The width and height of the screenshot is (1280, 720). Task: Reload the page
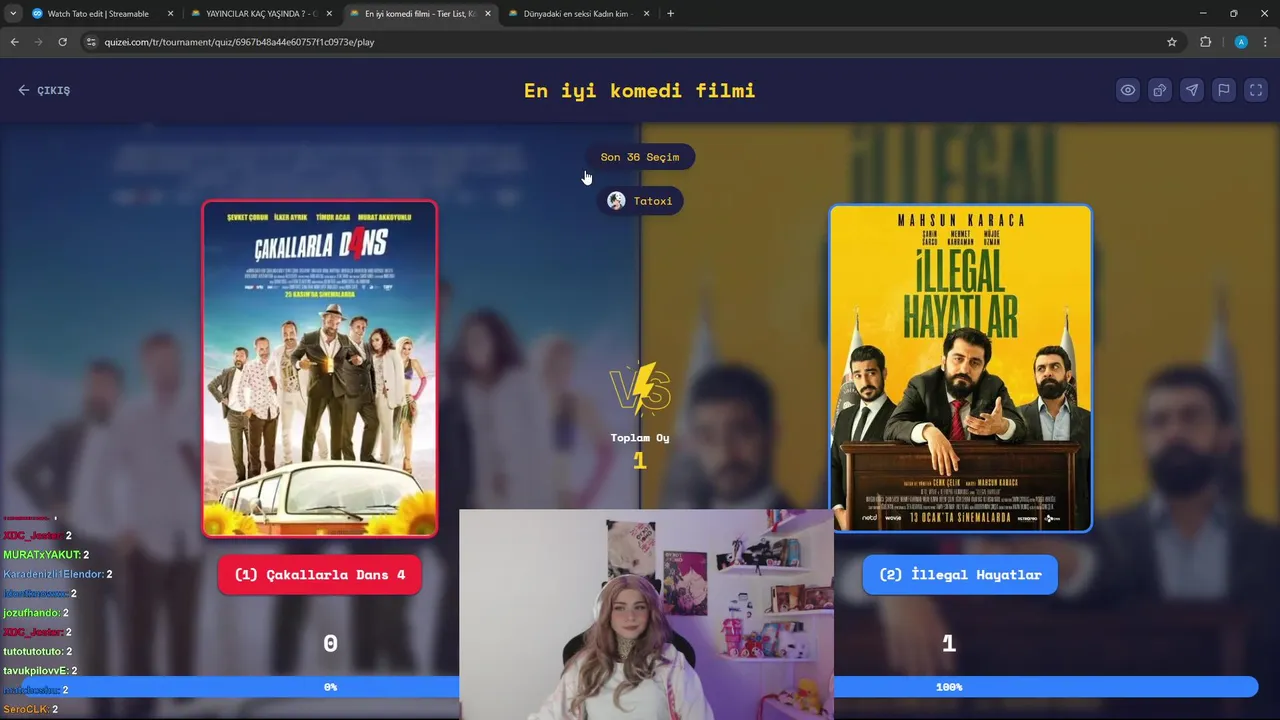pos(62,42)
